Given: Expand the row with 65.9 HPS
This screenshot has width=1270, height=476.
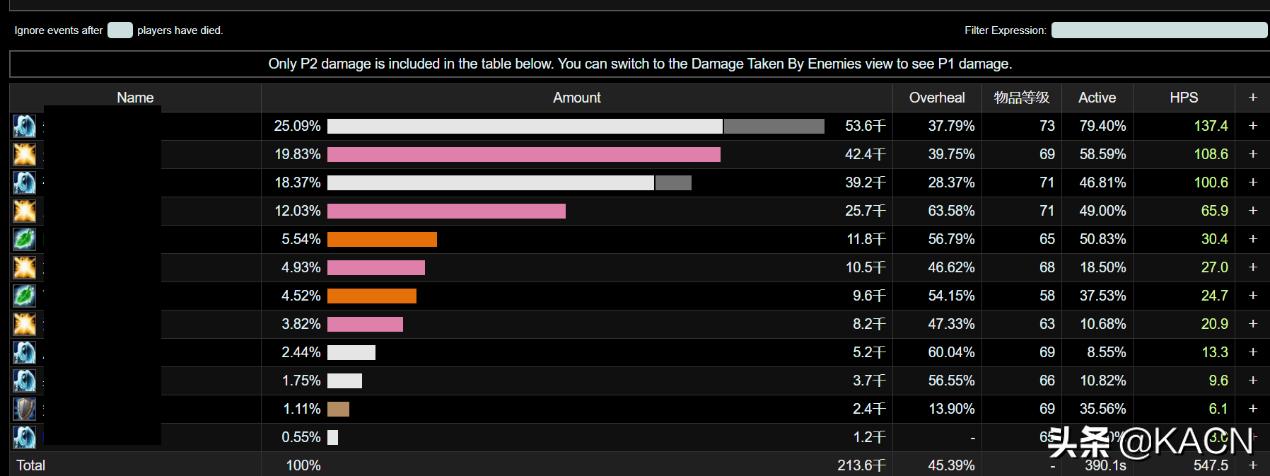Looking at the screenshot, I should click(1252, 211).
